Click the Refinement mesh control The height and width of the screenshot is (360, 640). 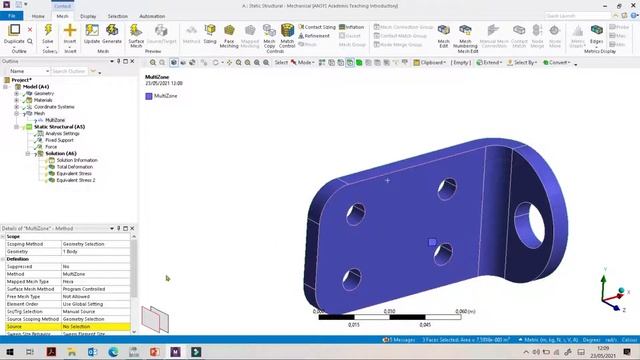tap(314, 36)
